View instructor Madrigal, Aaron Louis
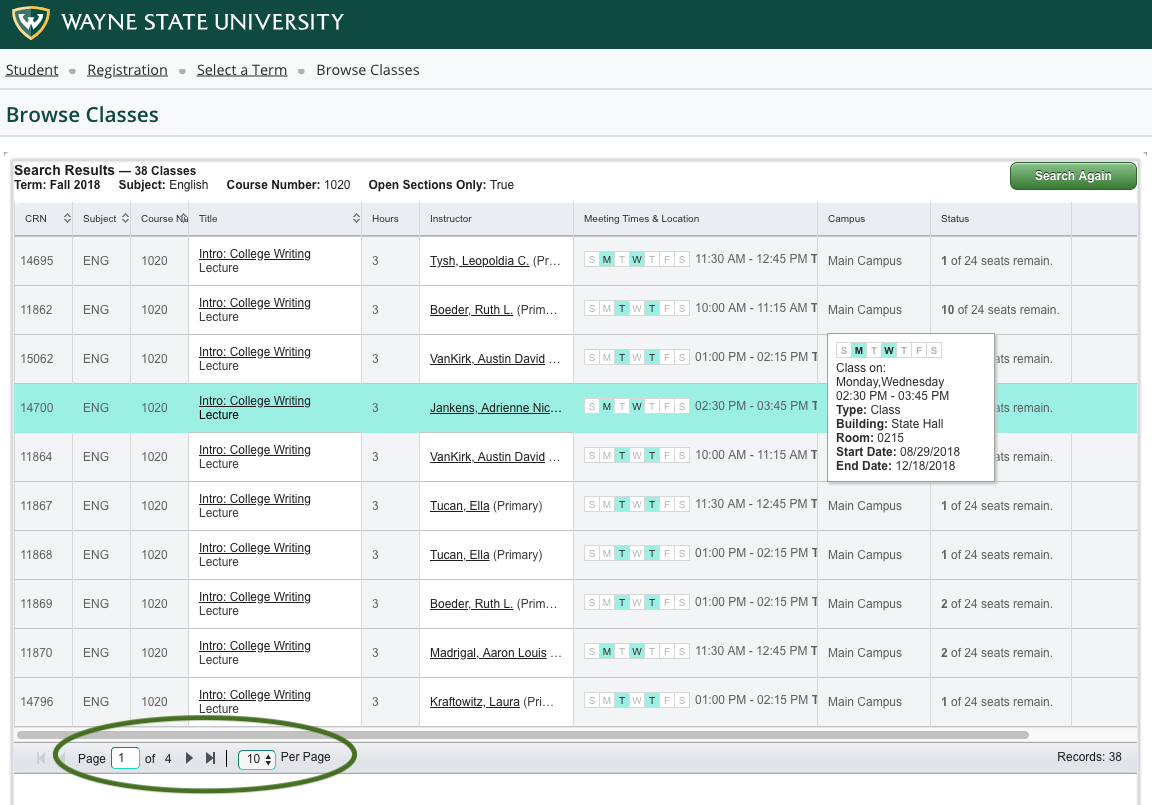The width and height of the screenshot is (1152, 805). 488,653
